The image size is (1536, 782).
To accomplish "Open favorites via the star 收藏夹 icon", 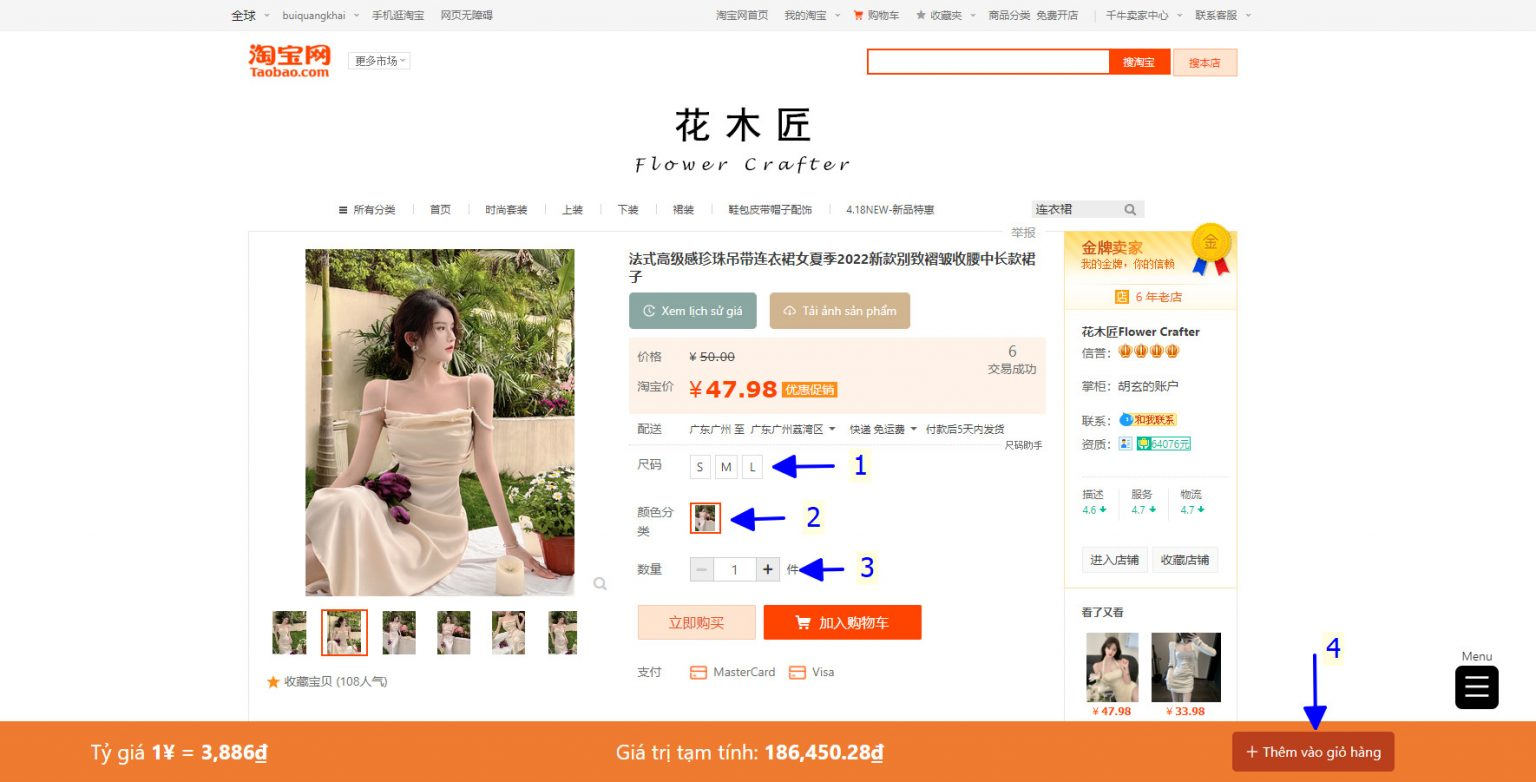I will tap(921, 15).
